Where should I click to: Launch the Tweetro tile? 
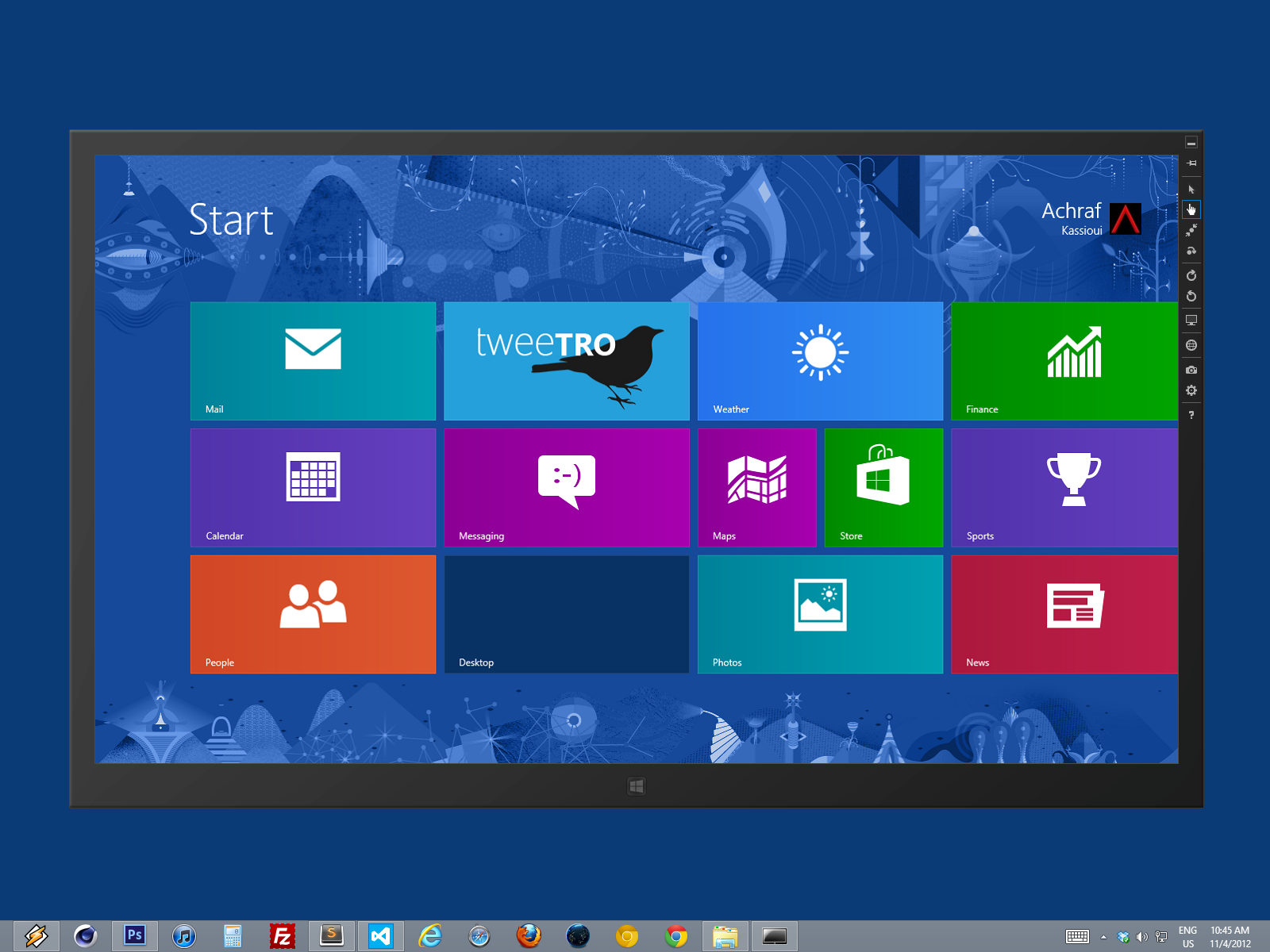pyautogui.click(x=567, y=361)
